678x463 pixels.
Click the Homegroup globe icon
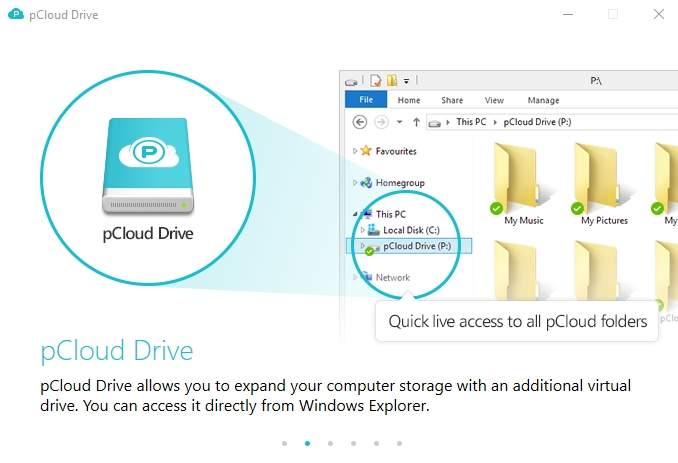pos(366,182)
